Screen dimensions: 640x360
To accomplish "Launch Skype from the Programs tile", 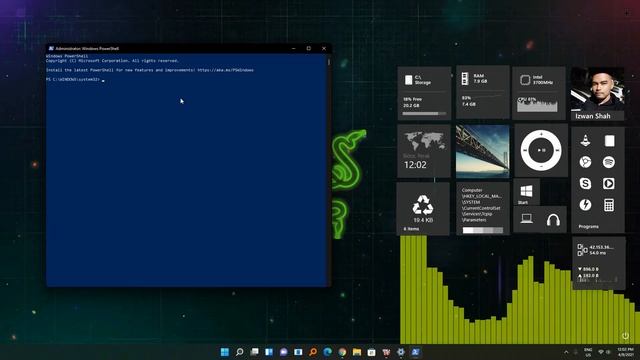I will (585, 183).
